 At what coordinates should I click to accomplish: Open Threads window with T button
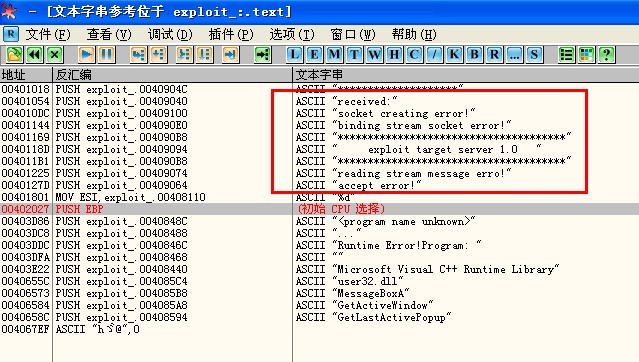coord(354,54)
